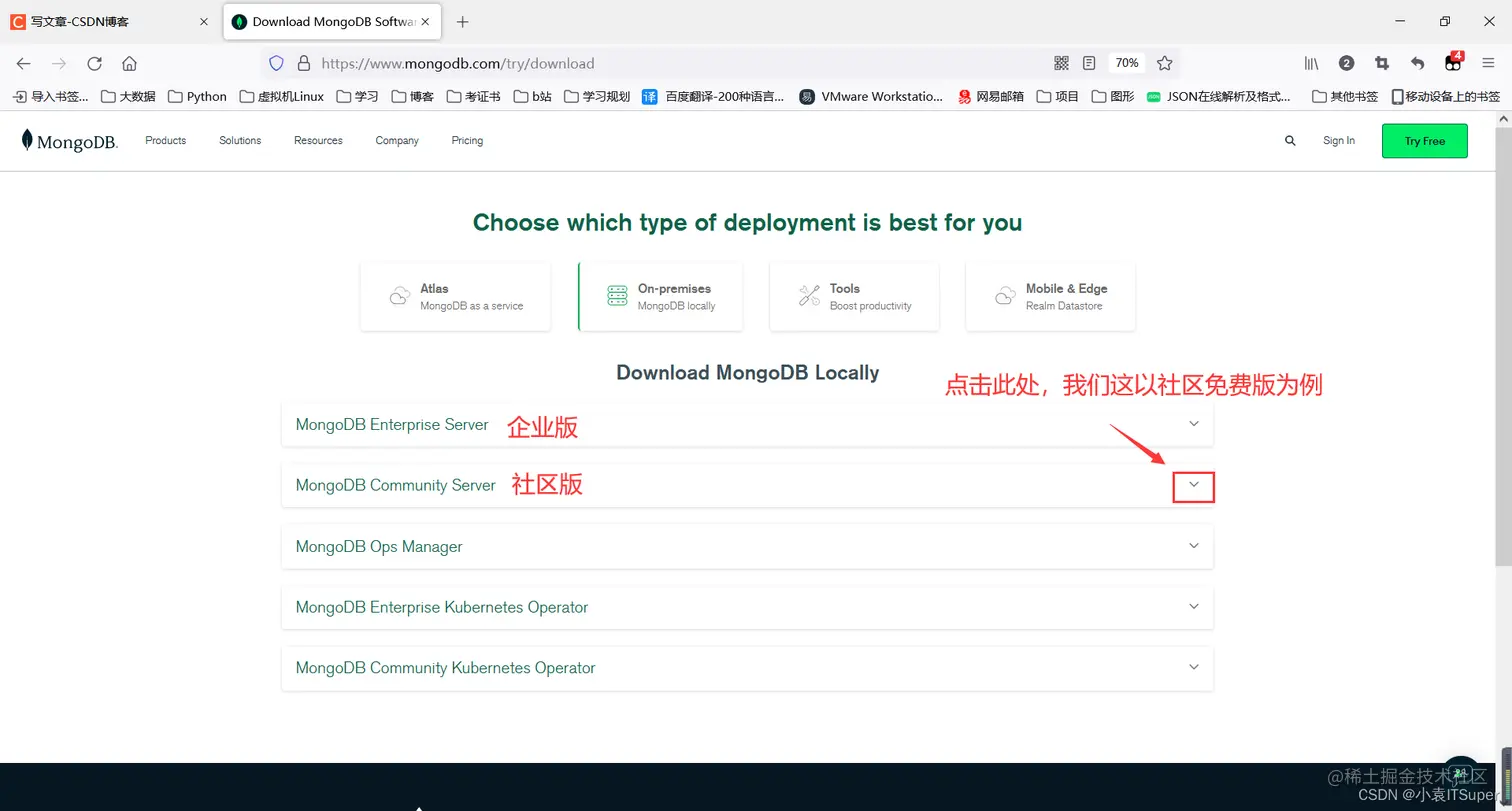Open the Firefox hamburger menu
This screenshot has height=811, width=1512.
[1488, 63]
